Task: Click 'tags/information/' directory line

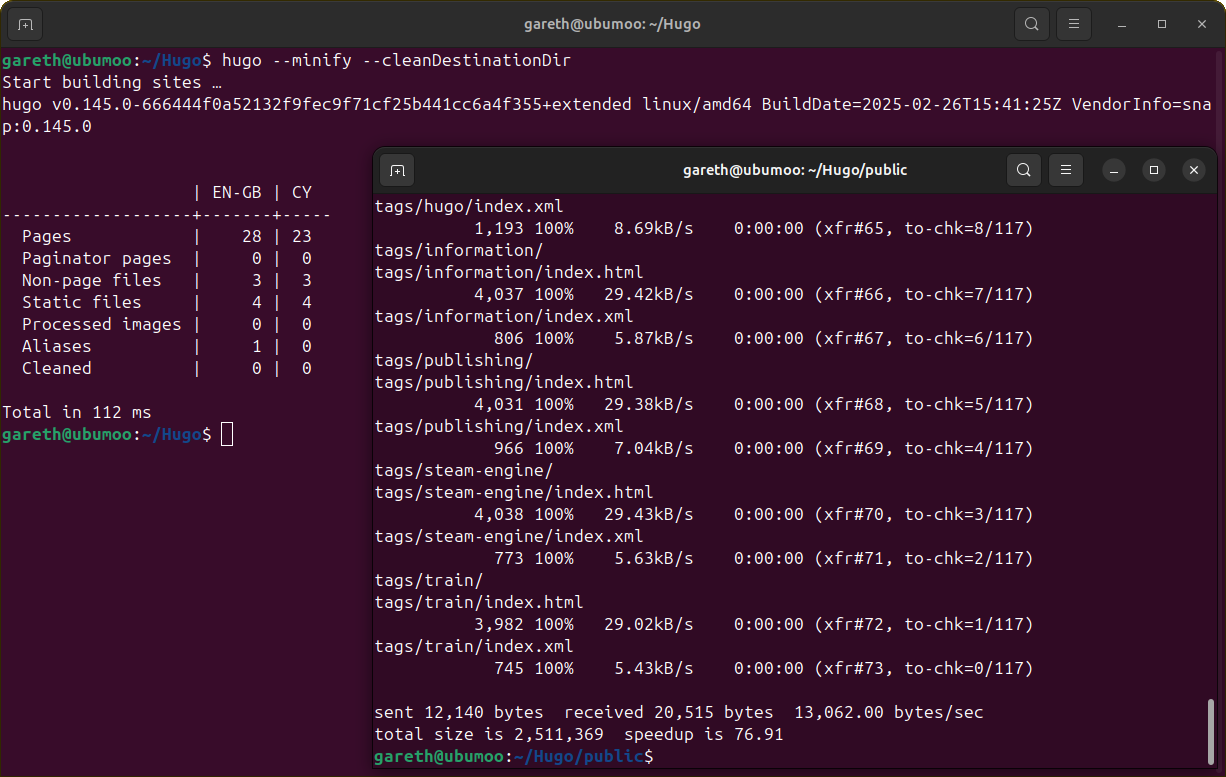Action: coord(459,250)
